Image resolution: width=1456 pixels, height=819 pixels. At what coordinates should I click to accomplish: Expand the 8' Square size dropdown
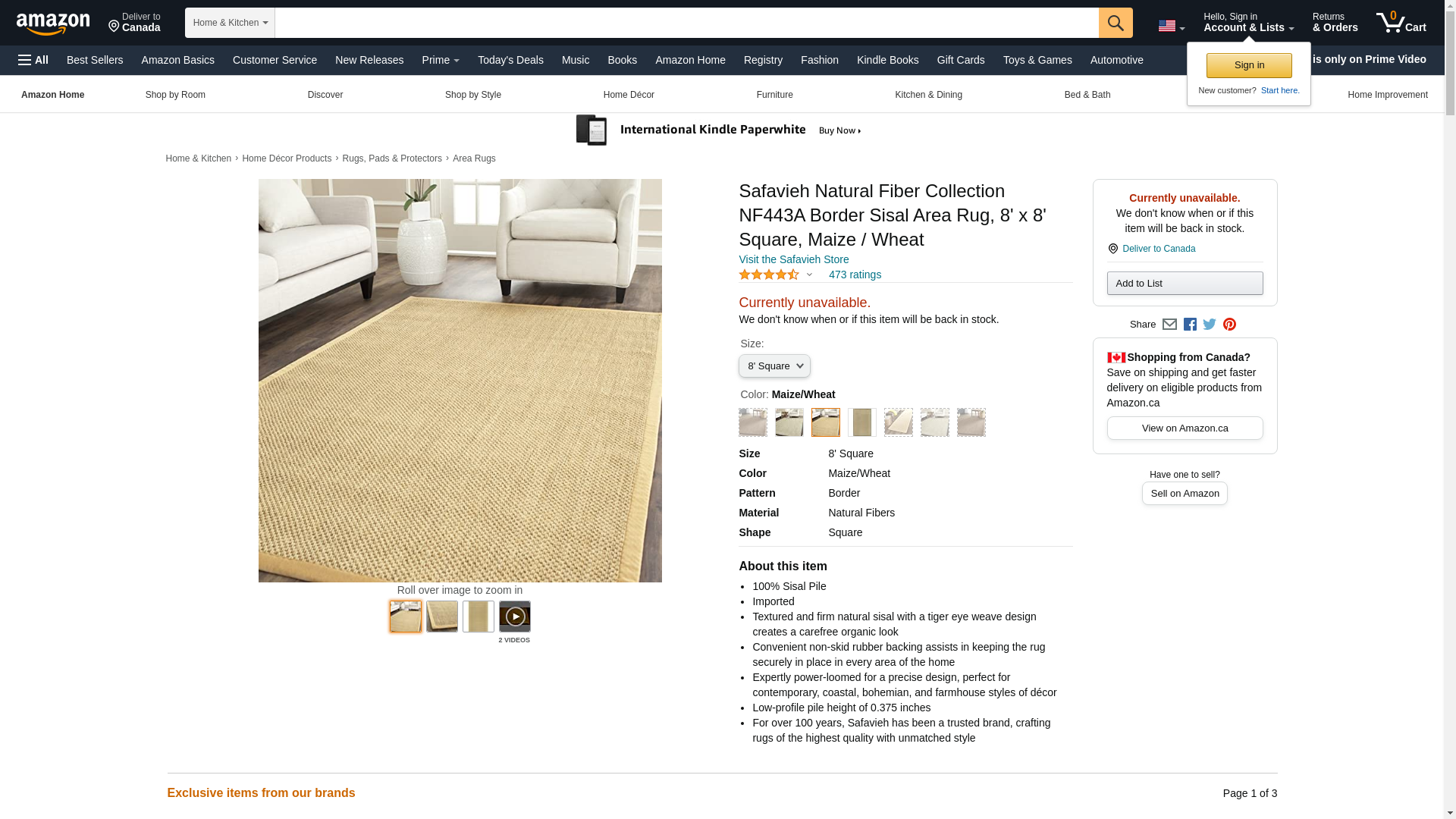coord(774,366)
